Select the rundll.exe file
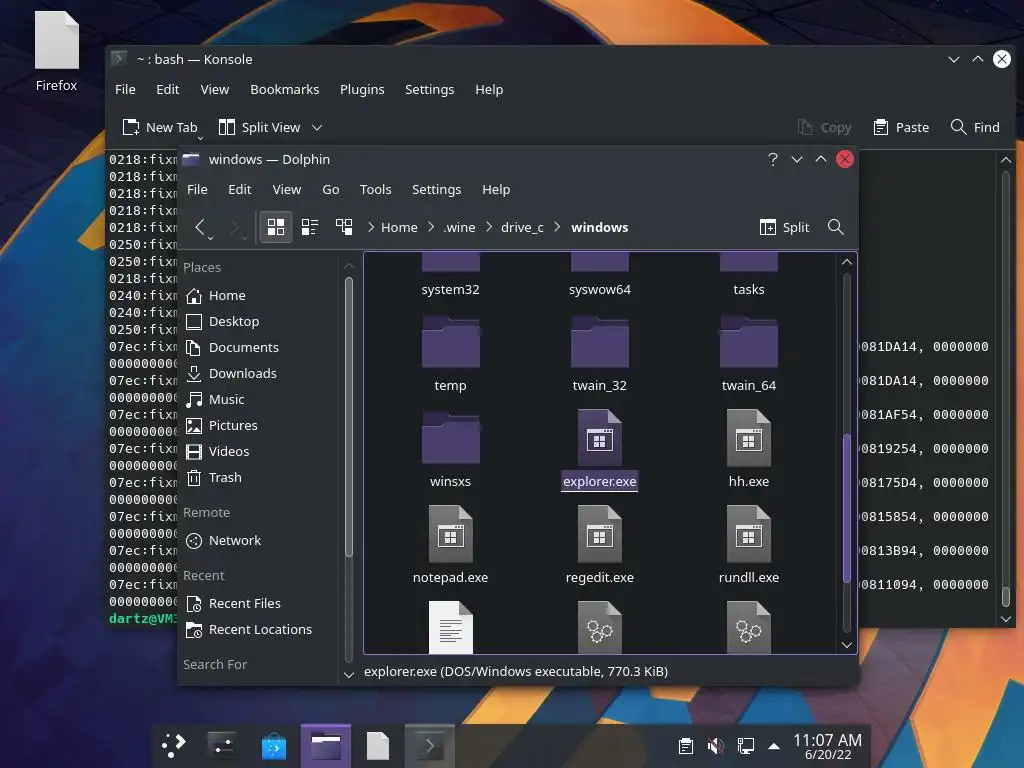1024x768 pixels. click(x=748, y=545)
